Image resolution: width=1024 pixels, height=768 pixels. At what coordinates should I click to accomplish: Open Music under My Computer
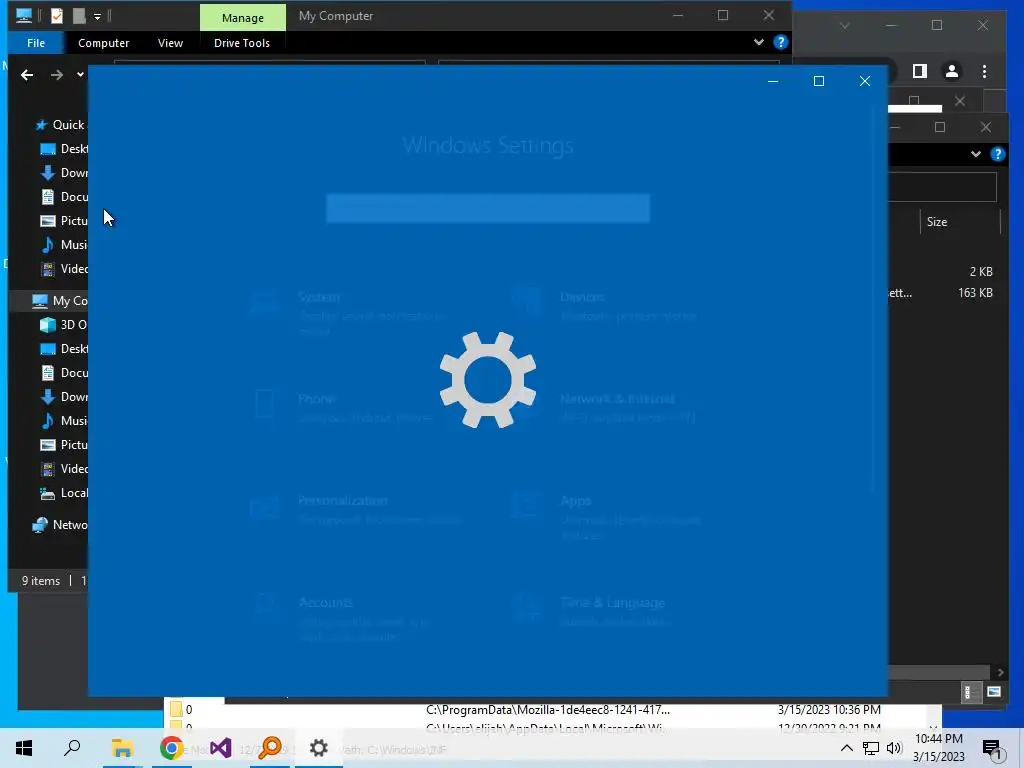point(64,421)
